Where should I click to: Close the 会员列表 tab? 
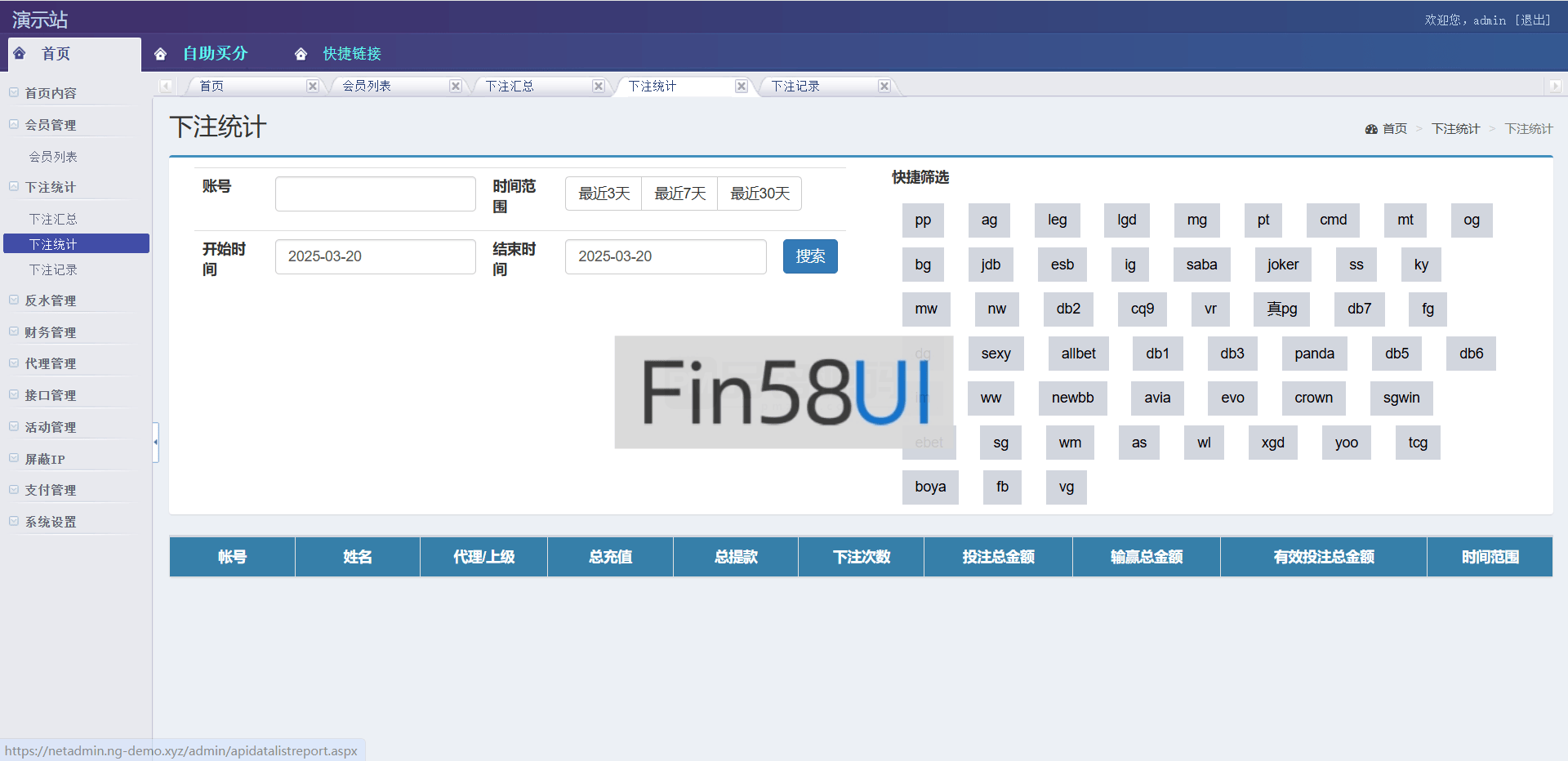(x=456, y=86)
